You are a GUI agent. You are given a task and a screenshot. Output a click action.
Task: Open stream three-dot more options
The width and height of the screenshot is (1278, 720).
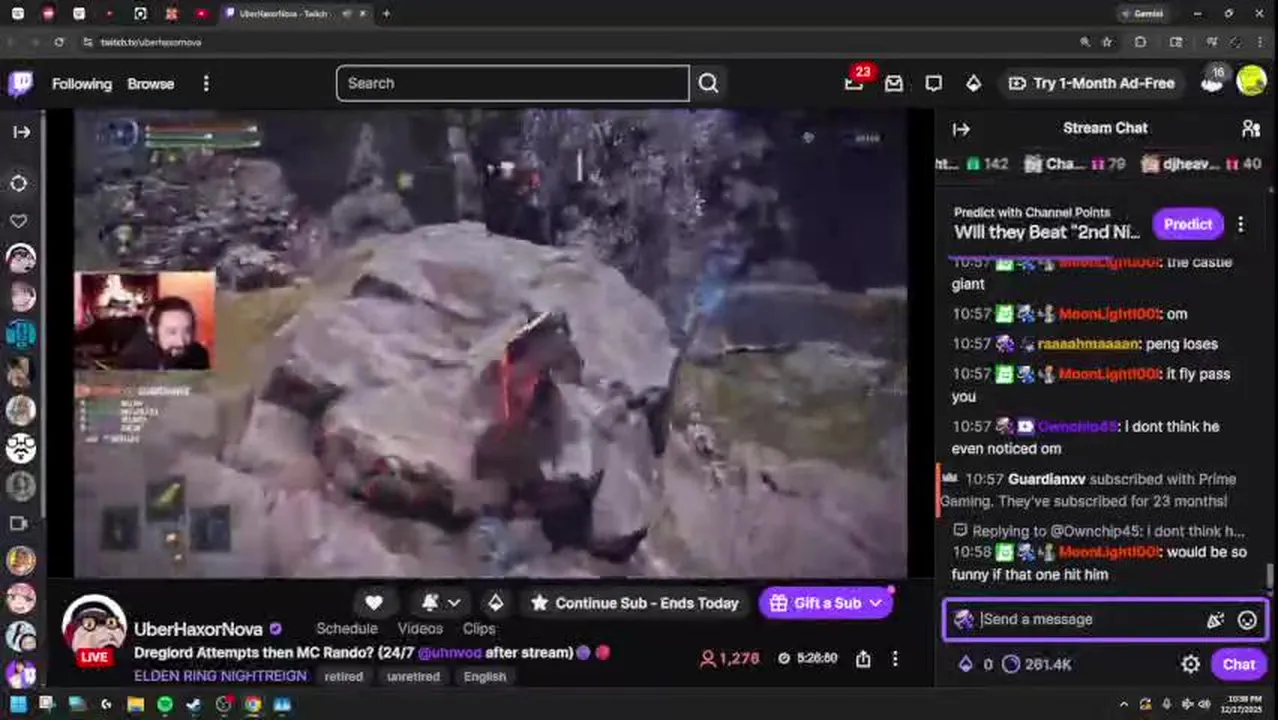(x=895, y=658)
